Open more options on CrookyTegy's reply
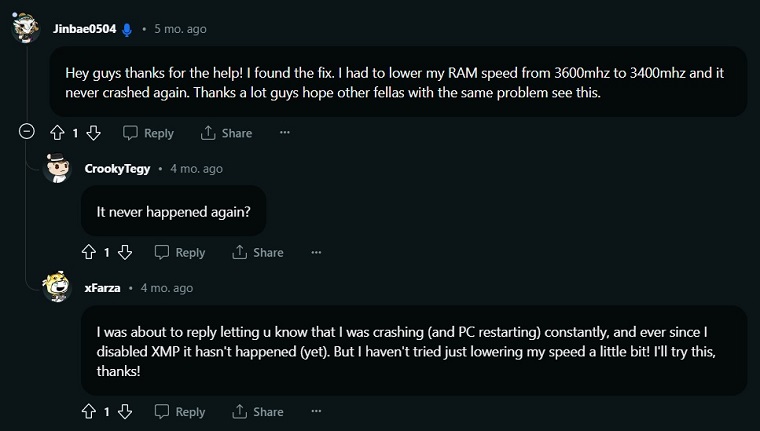The width and height of the screenshot is (760, 431). [316, 252]
